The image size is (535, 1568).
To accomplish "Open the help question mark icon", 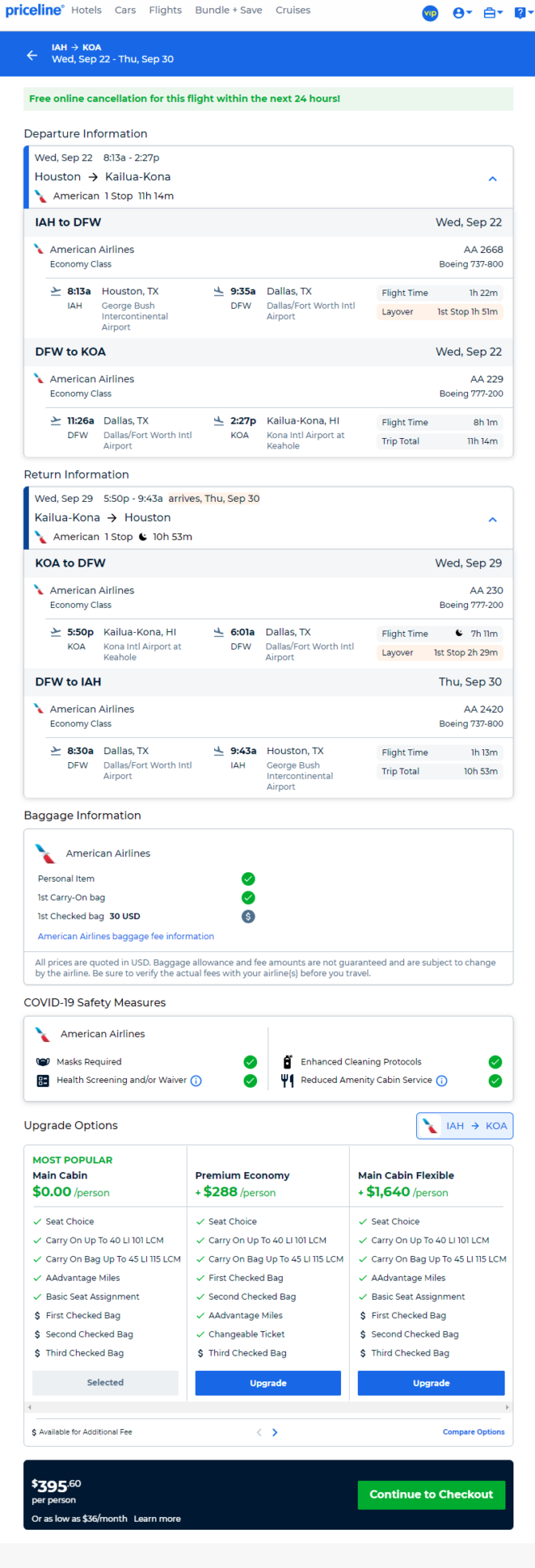I will pyautogui.click(x=522, y=13).
